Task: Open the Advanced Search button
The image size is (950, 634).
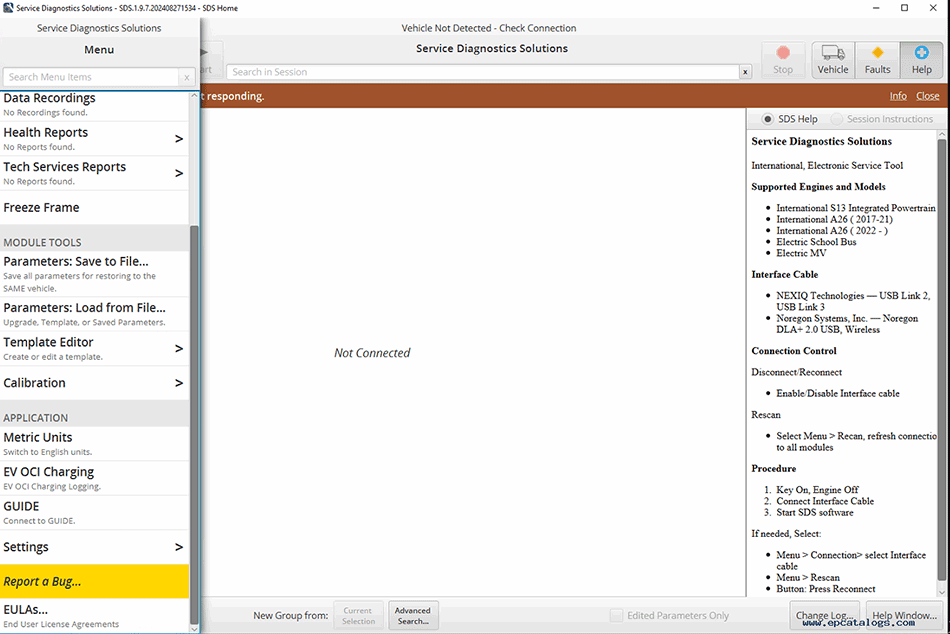Action: coord(412,615)
